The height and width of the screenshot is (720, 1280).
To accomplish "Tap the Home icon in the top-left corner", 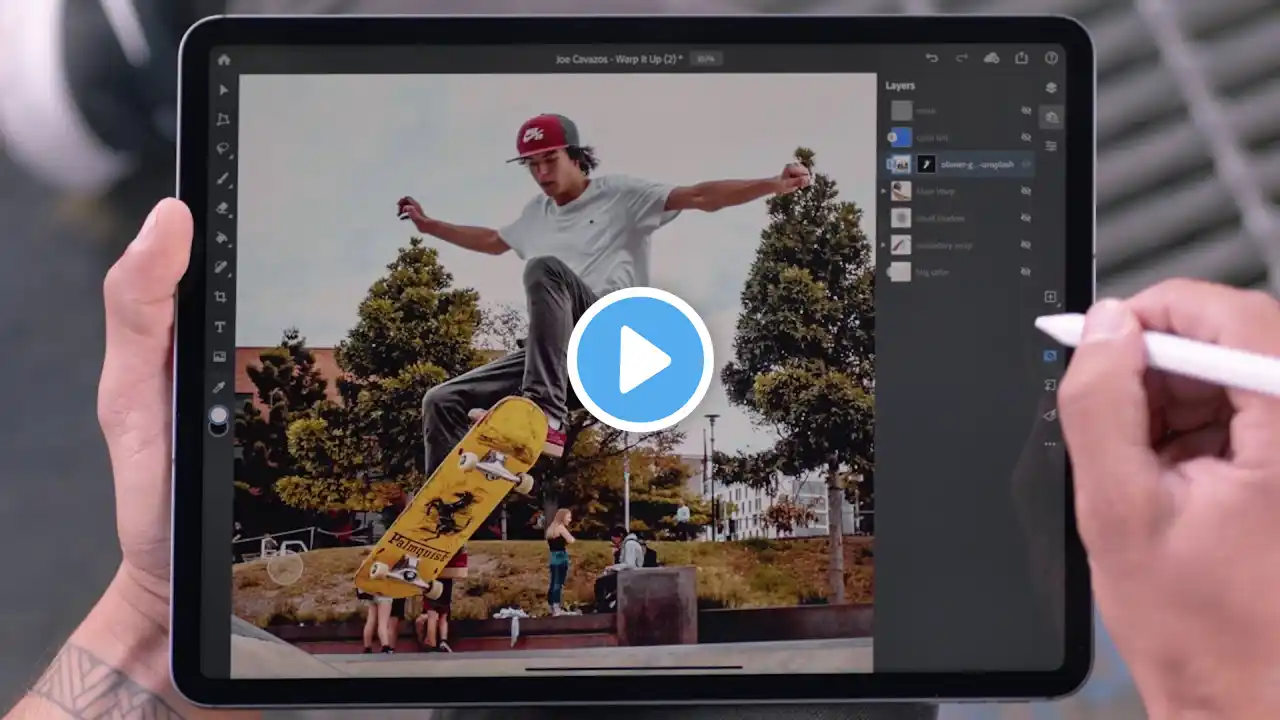I will click(224, 59).
